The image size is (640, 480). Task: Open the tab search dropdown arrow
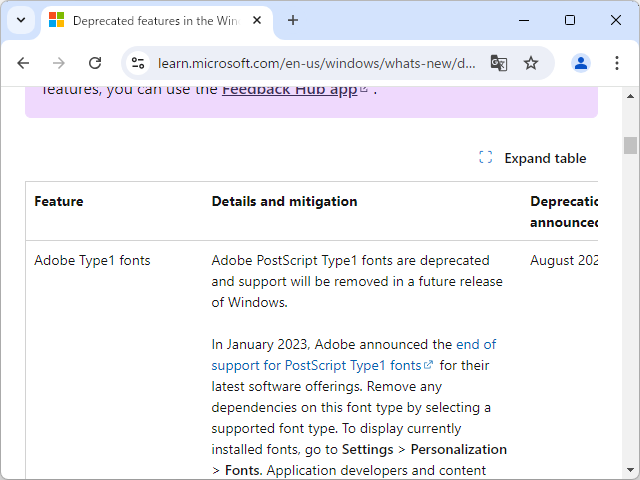(x=20, y=20)
